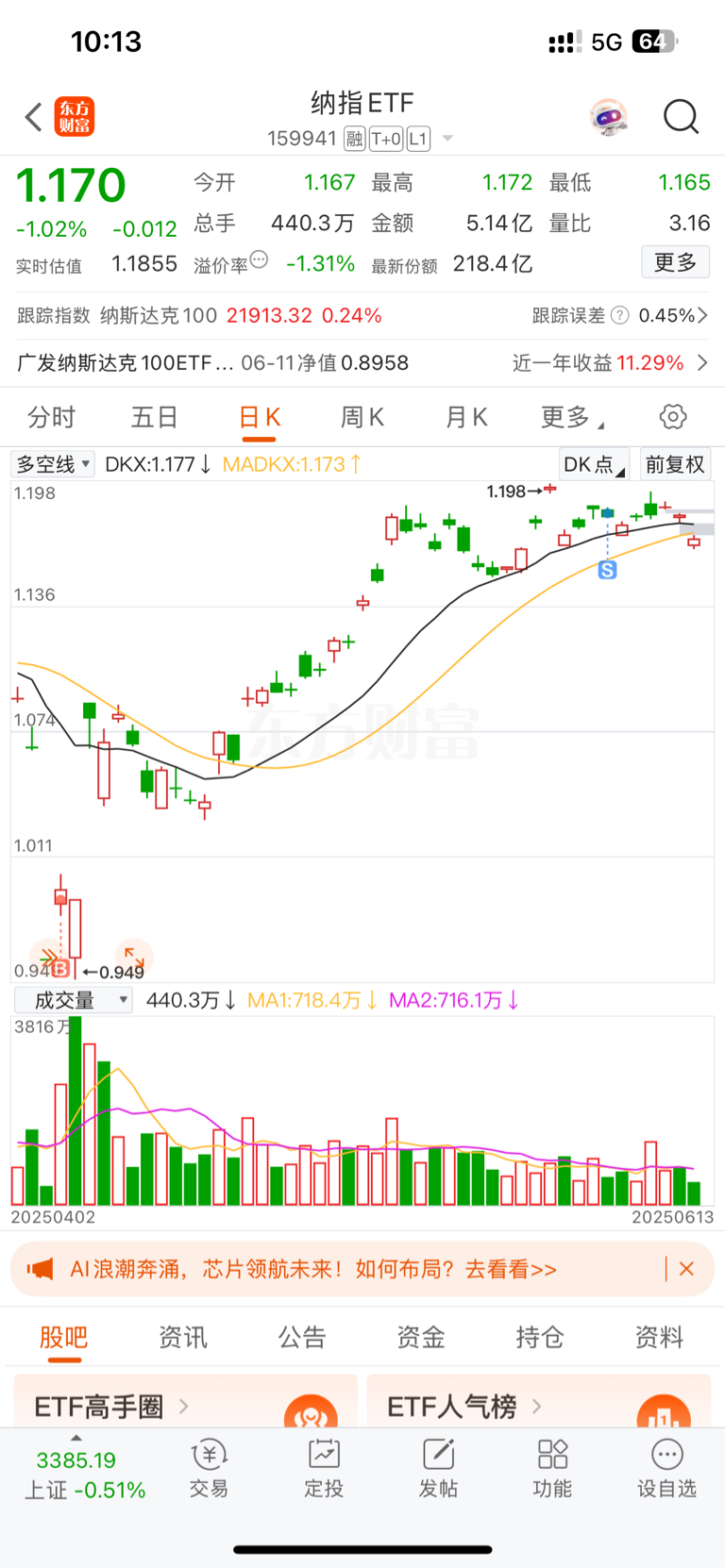Tap the red B buy marker
The image size is (725, 1568).
60,969
